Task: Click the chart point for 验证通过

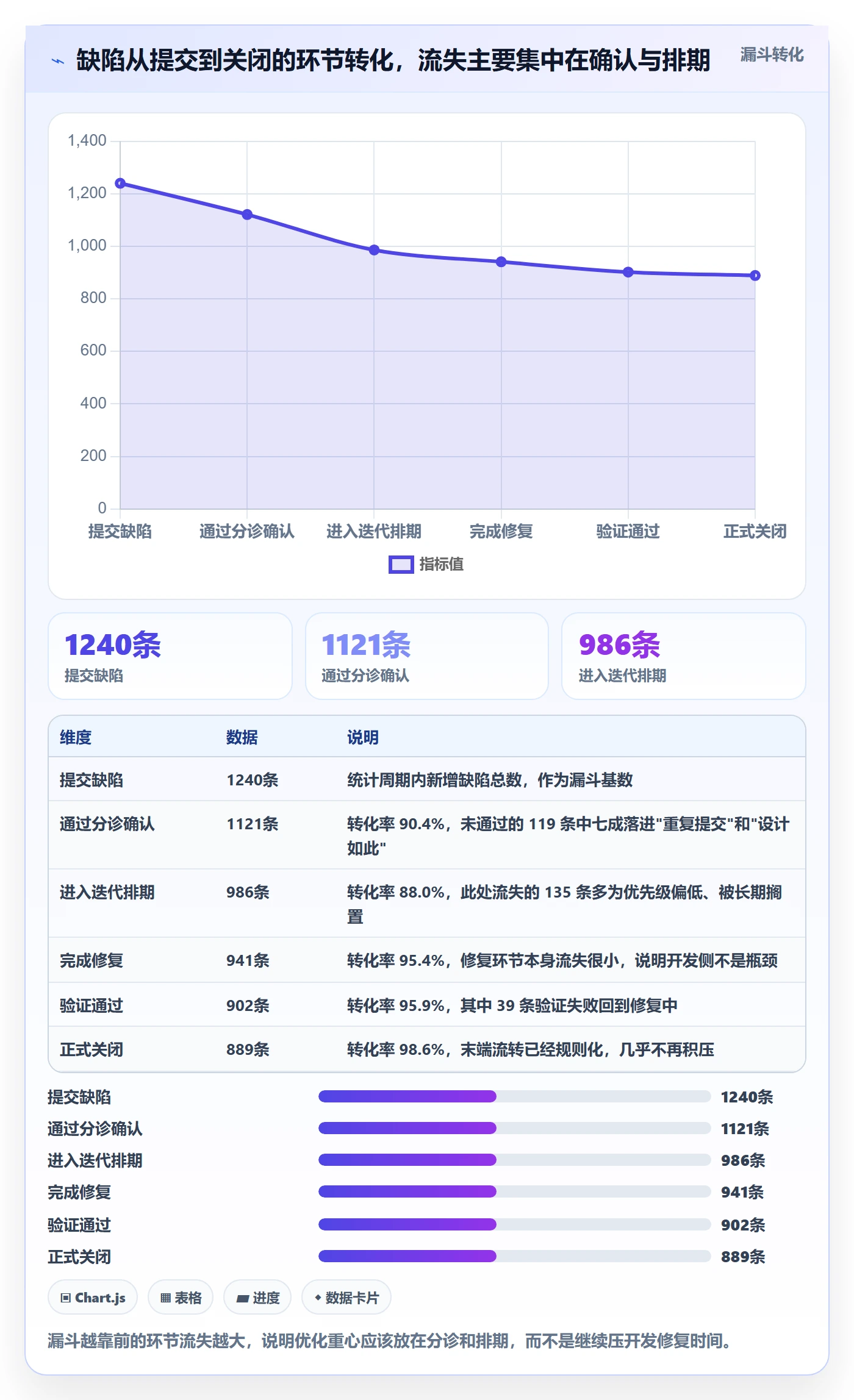Action: click(x=628, y=272)
